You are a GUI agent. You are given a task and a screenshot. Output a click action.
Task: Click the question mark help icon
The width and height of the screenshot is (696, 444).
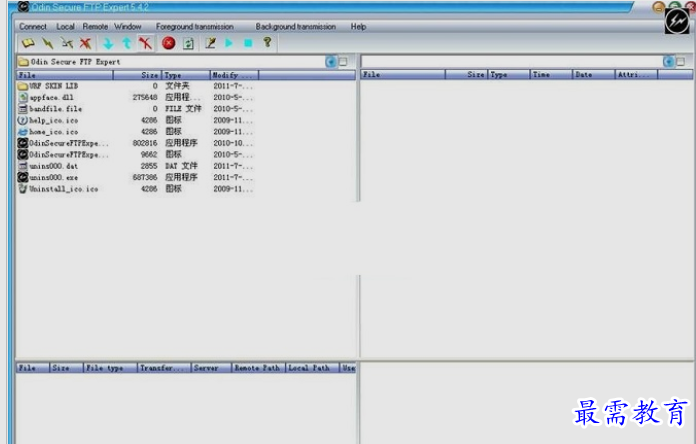pyautogui.click(x=267, y=42)
